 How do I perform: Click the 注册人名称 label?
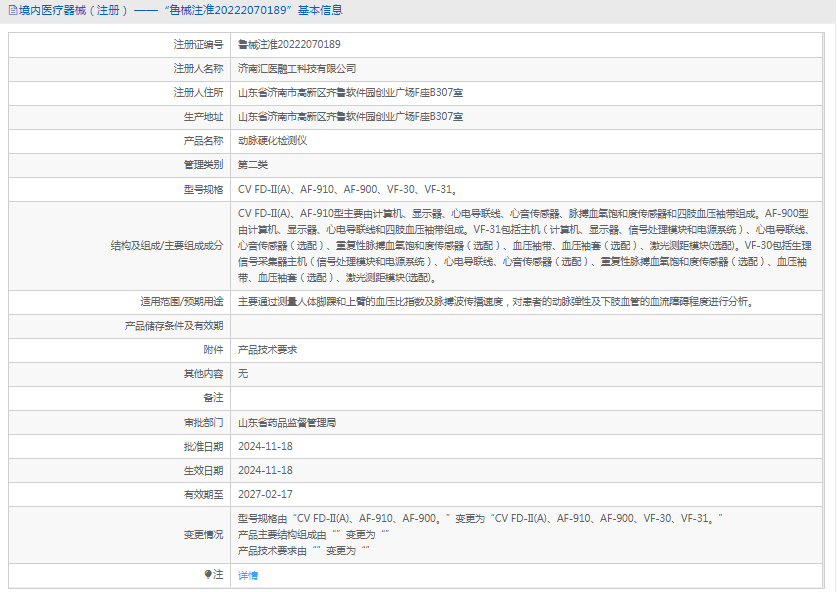point(198,69)
